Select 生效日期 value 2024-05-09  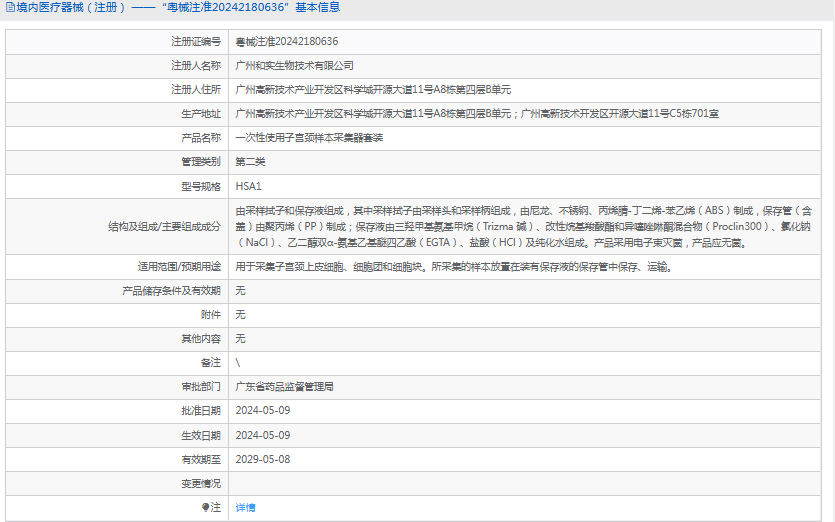(x=263, y=435)
